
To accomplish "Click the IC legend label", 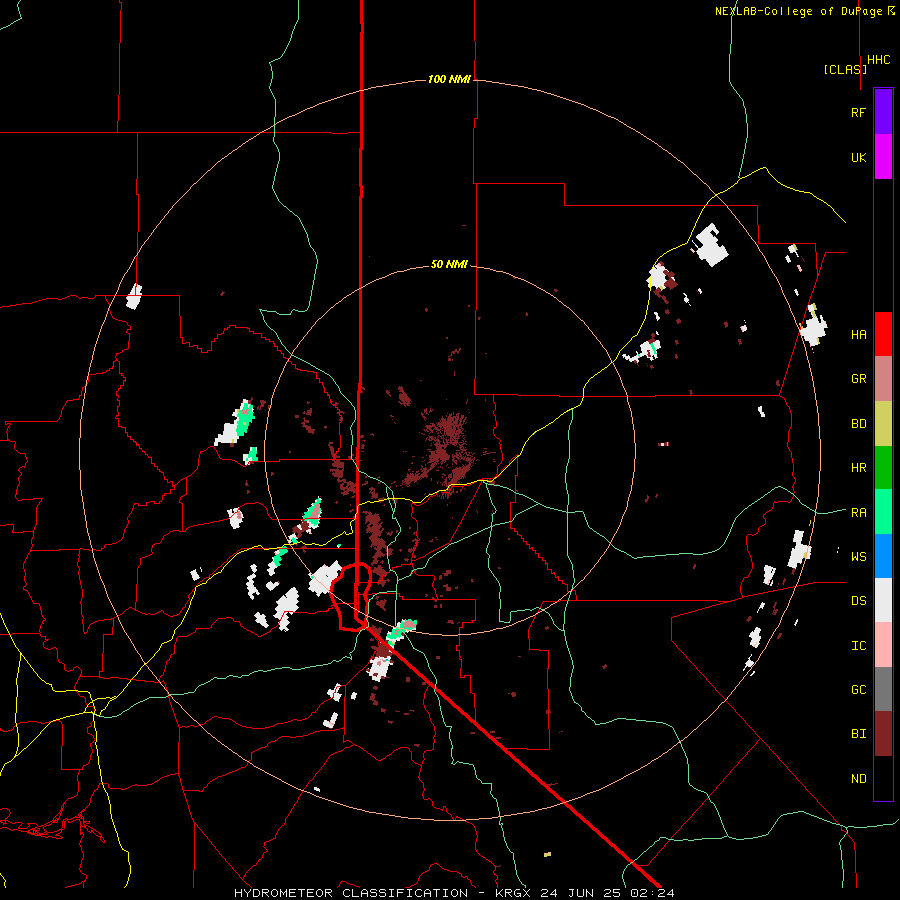I will [858, 646].
